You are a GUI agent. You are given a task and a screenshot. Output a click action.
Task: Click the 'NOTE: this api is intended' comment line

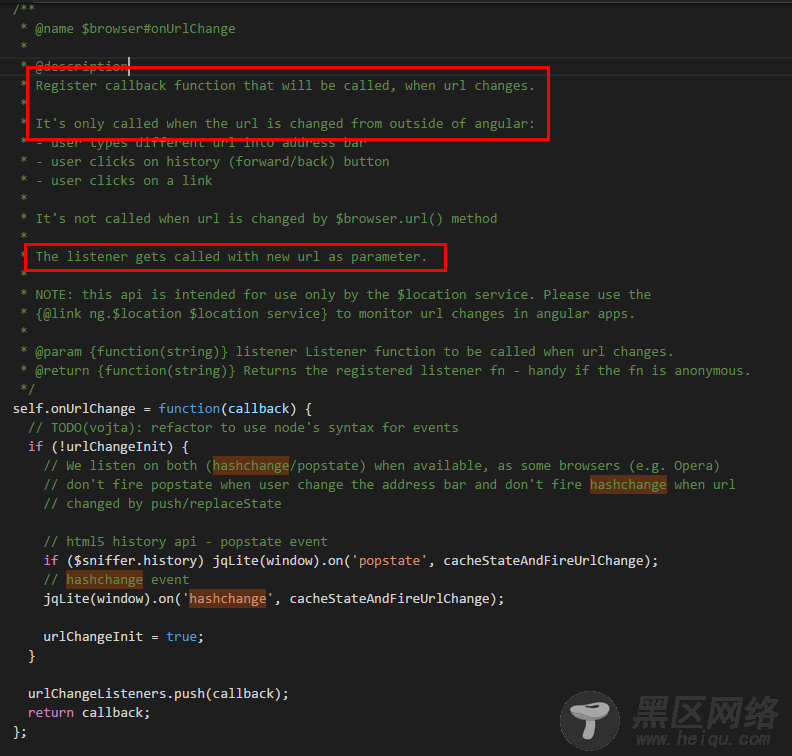coord(342,294)
